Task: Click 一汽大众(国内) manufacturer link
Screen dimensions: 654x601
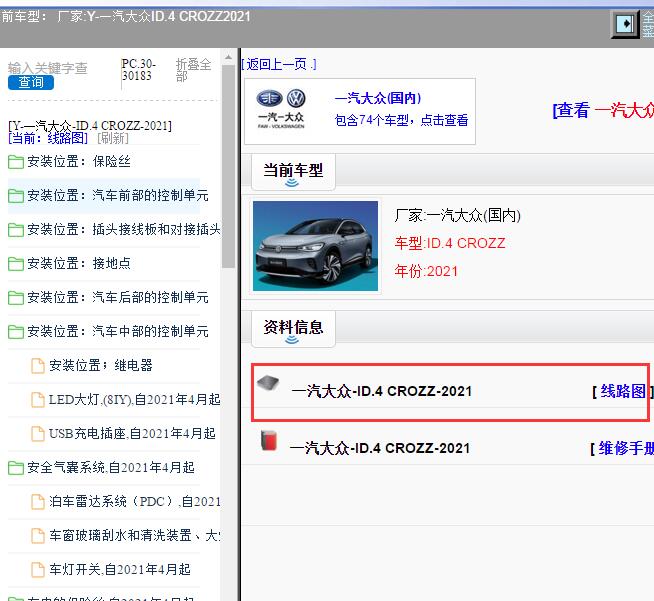Action: click(x=378, y=98)
